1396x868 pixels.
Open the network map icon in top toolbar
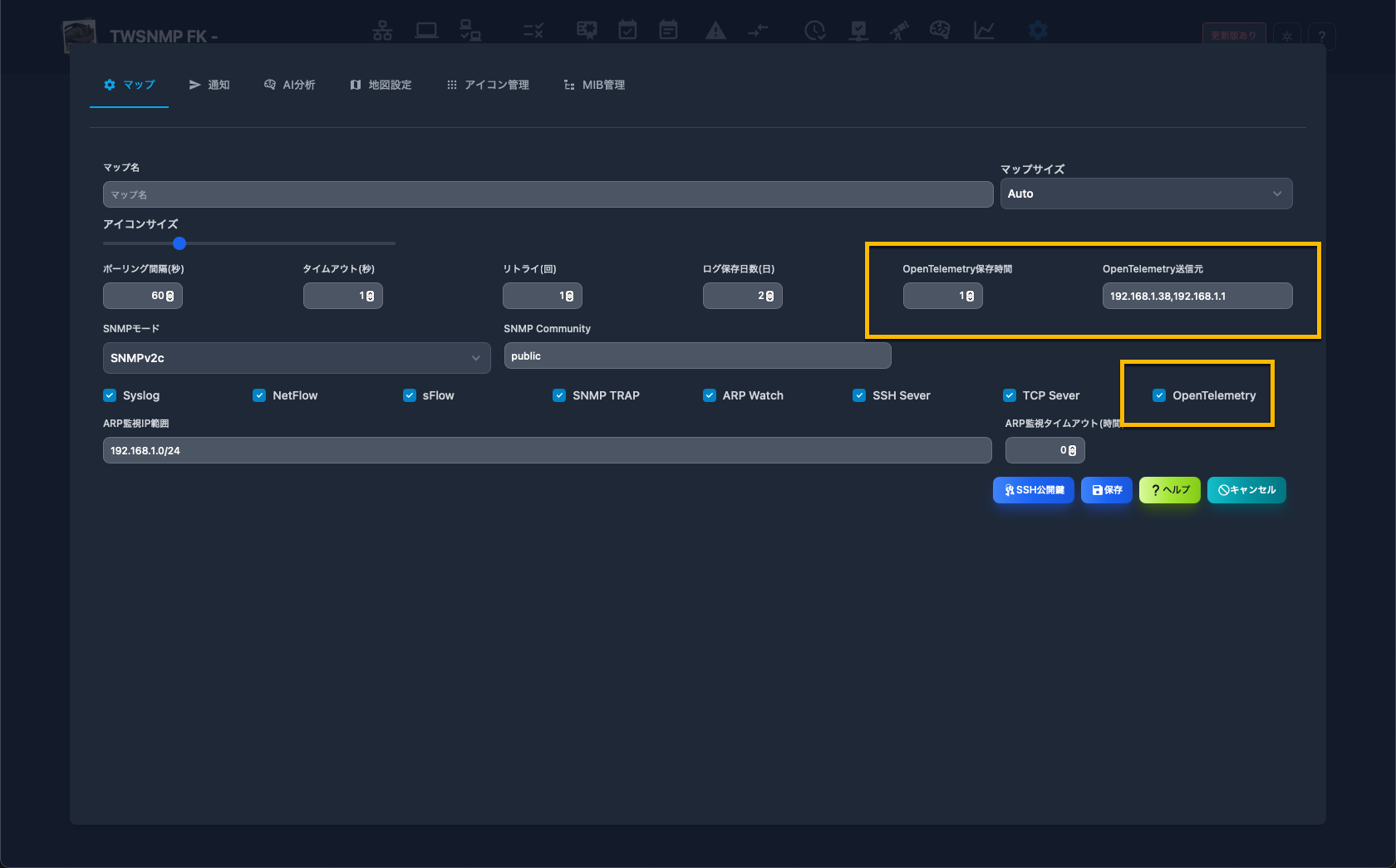[382, 31]
